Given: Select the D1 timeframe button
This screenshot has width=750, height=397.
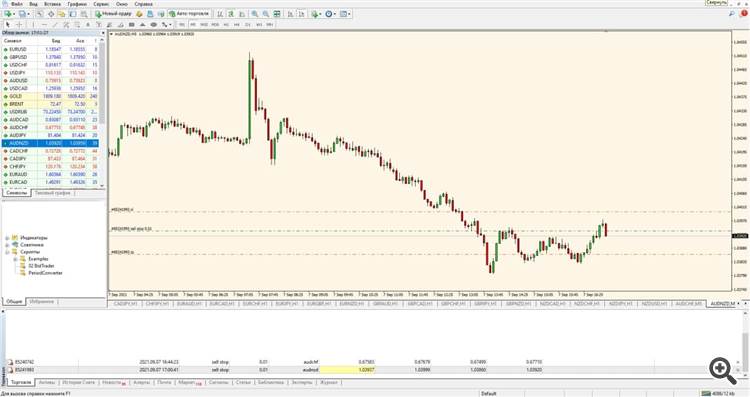Looking at the screenshot, I should coord(248,24).
